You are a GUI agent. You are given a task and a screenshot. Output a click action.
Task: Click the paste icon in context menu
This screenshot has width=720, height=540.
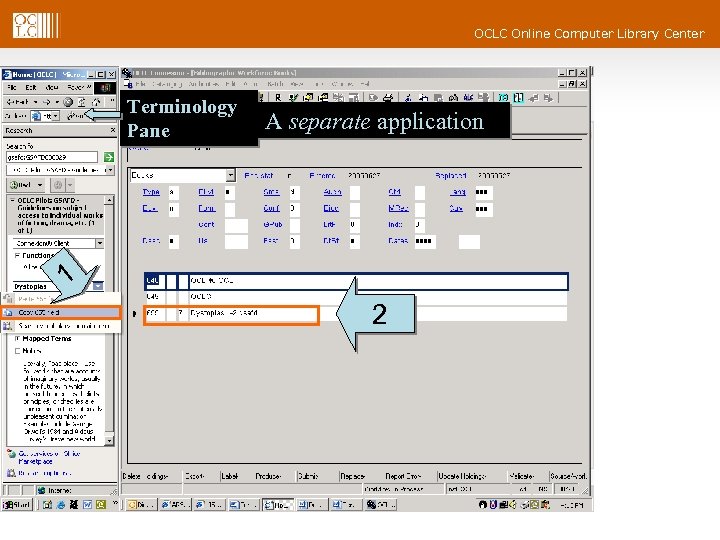pos(8,299)
